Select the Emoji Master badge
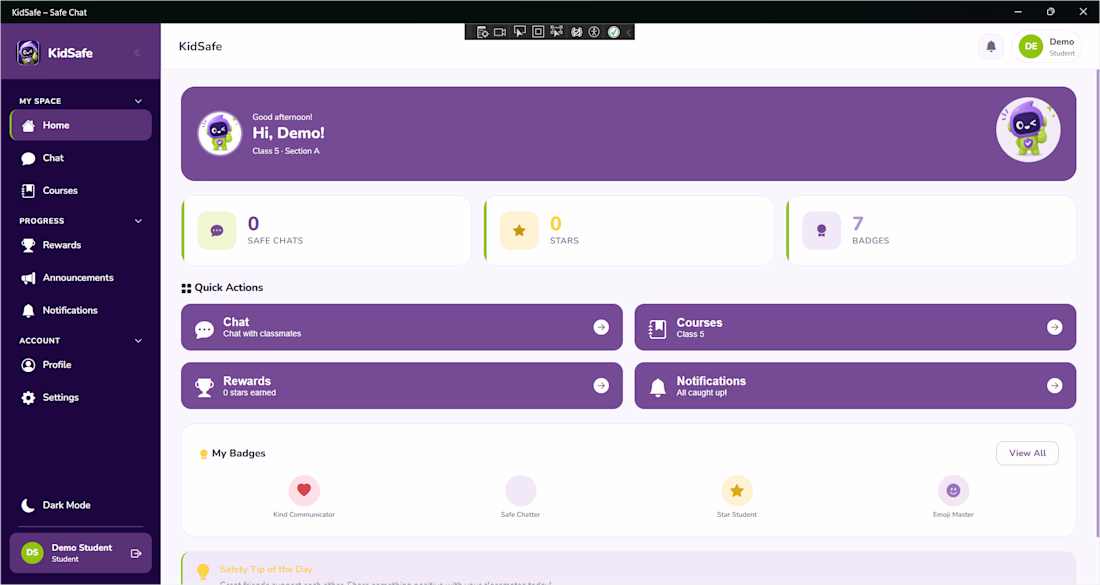This screenshot has height=585, width=1100. [x=953, y=490]
